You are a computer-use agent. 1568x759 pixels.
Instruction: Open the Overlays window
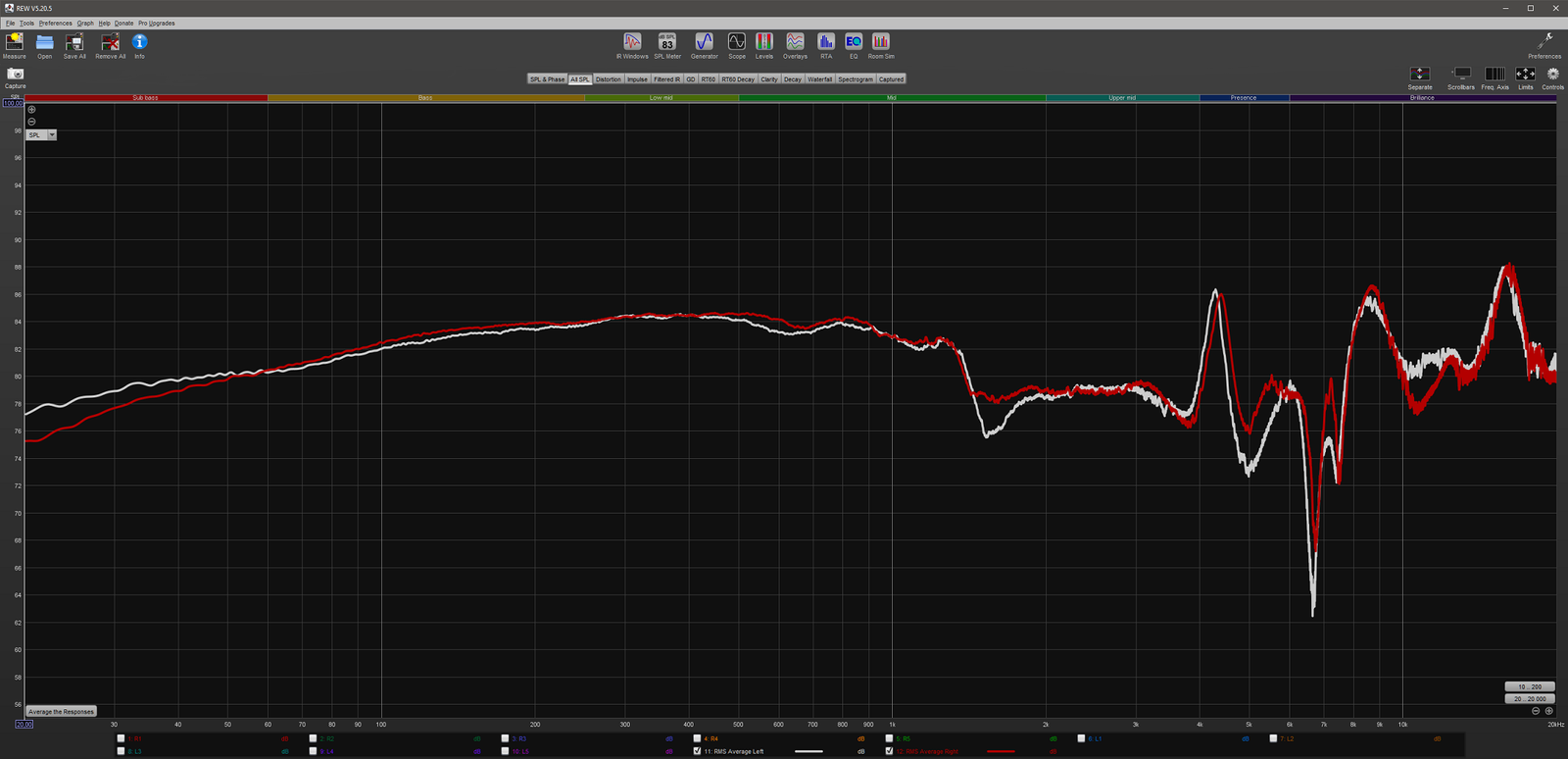795,42
